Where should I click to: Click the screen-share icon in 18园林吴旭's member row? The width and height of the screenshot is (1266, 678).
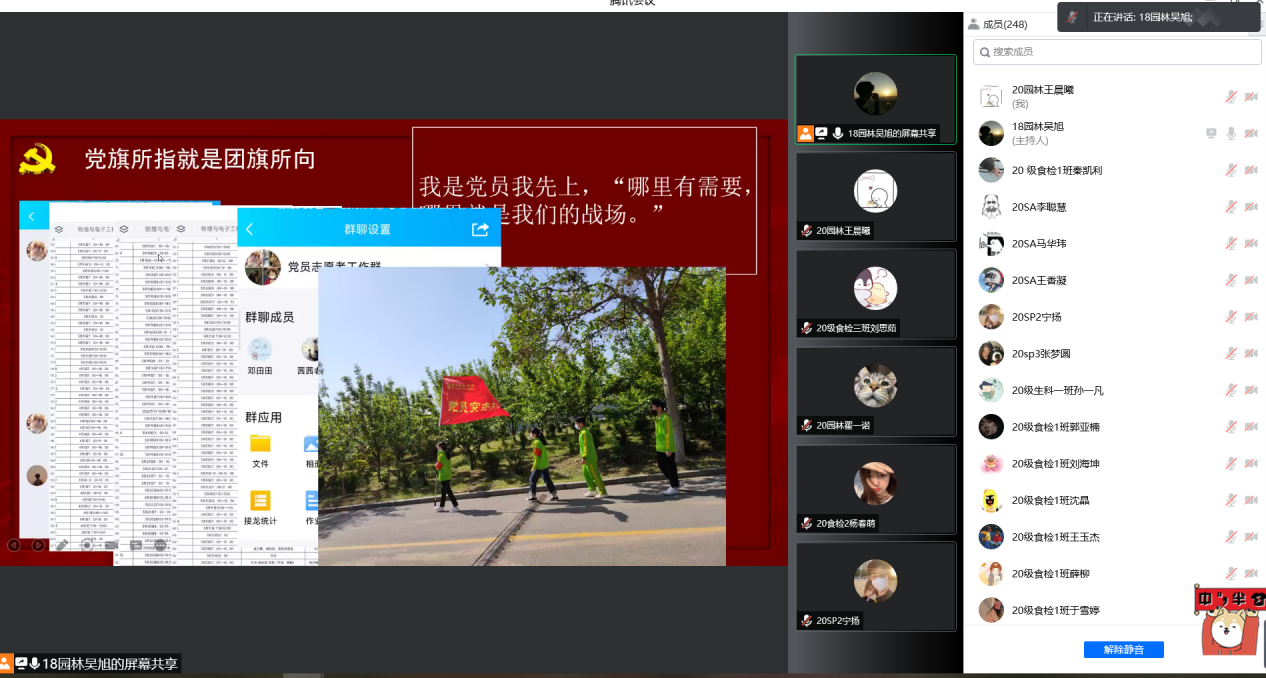(x=1211, y=134)
